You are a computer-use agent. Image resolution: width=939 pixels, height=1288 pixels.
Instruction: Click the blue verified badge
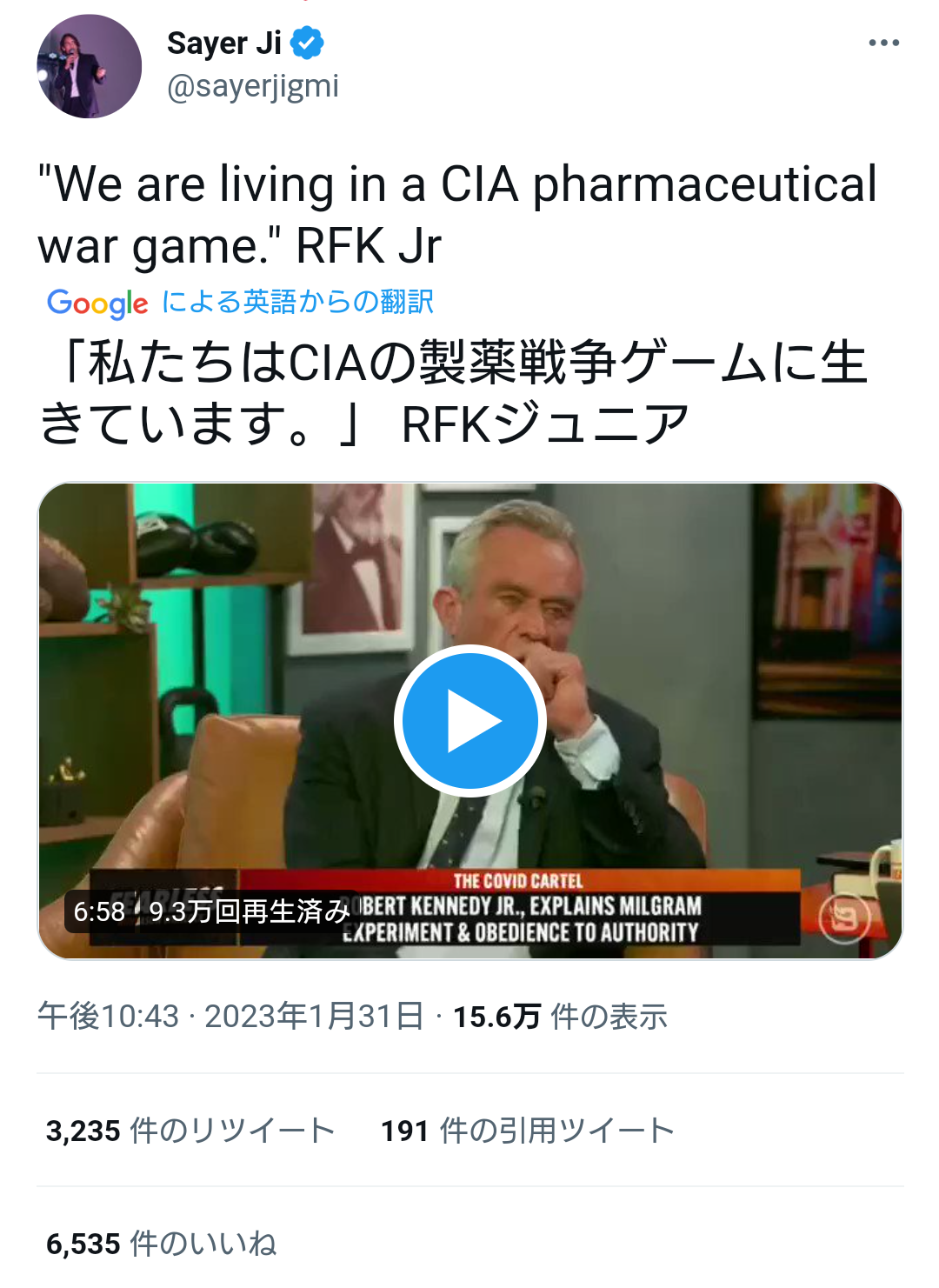[307, 43]
